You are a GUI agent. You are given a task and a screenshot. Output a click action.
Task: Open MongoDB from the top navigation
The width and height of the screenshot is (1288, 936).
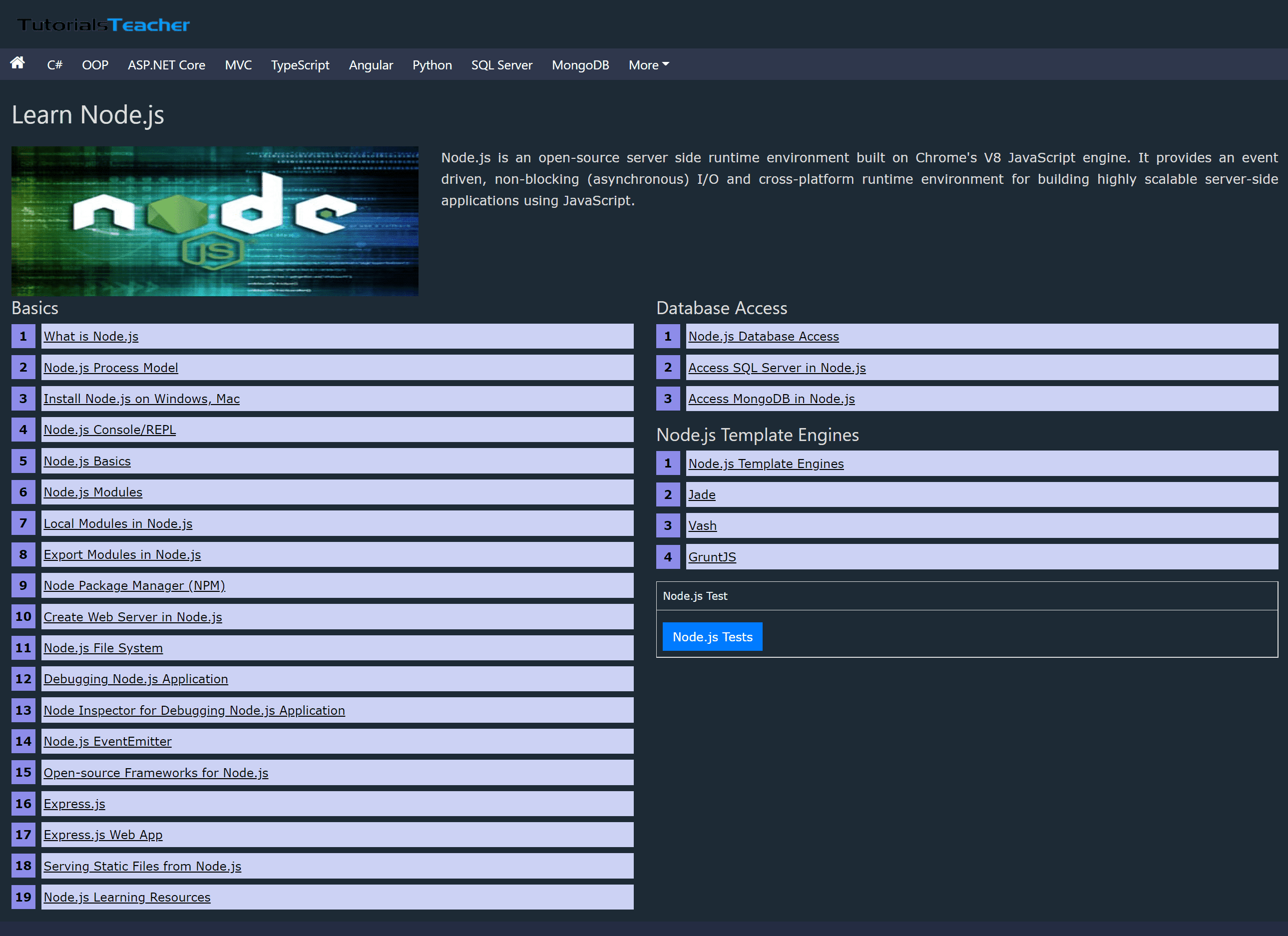click(x=580, y=65)
